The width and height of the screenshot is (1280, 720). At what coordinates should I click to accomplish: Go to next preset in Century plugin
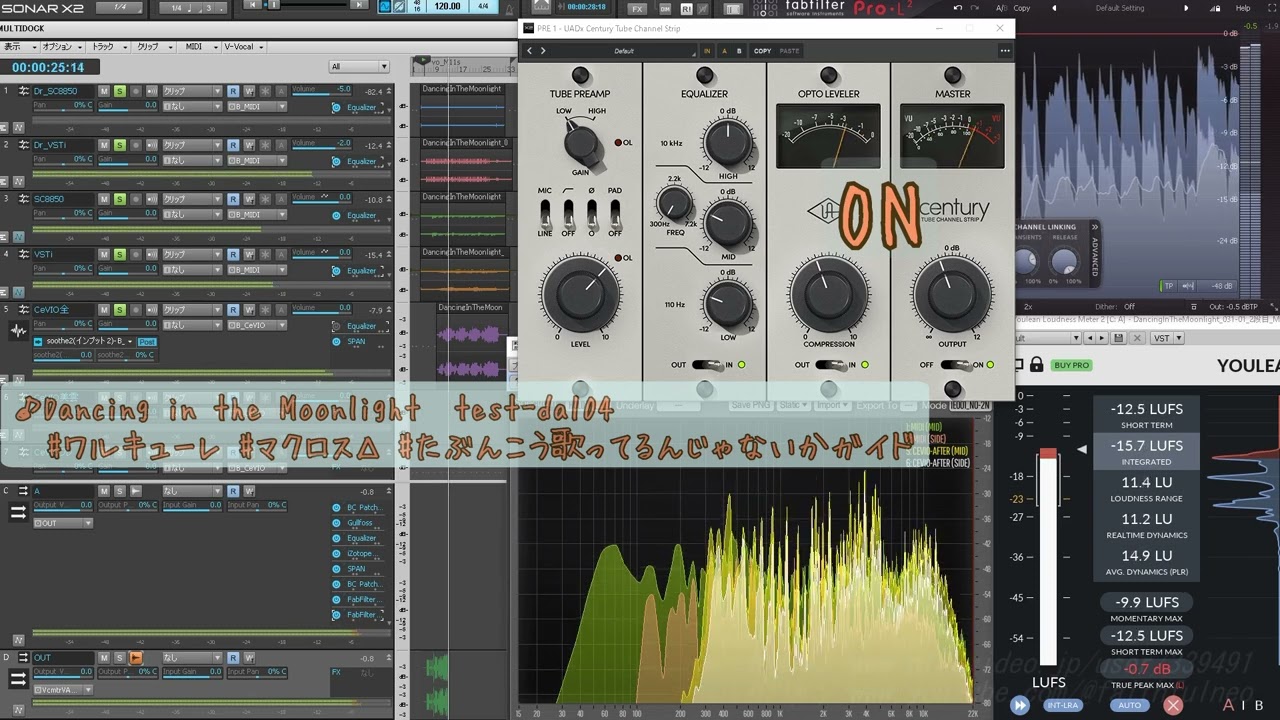pos(543,50)
